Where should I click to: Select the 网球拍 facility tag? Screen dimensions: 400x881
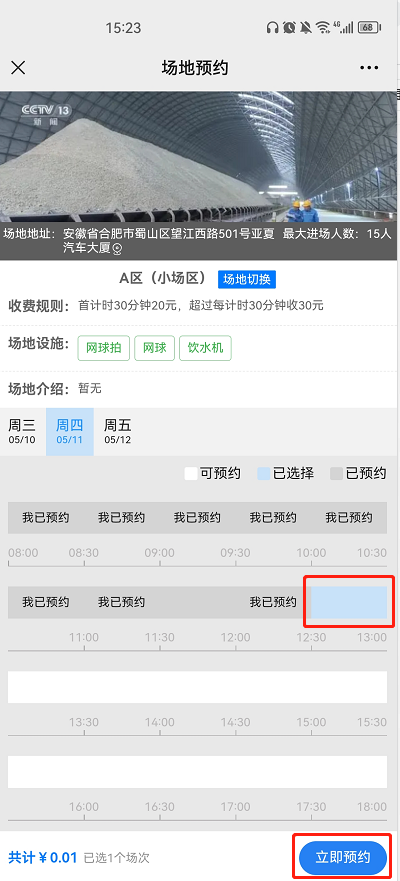[104, 348]
